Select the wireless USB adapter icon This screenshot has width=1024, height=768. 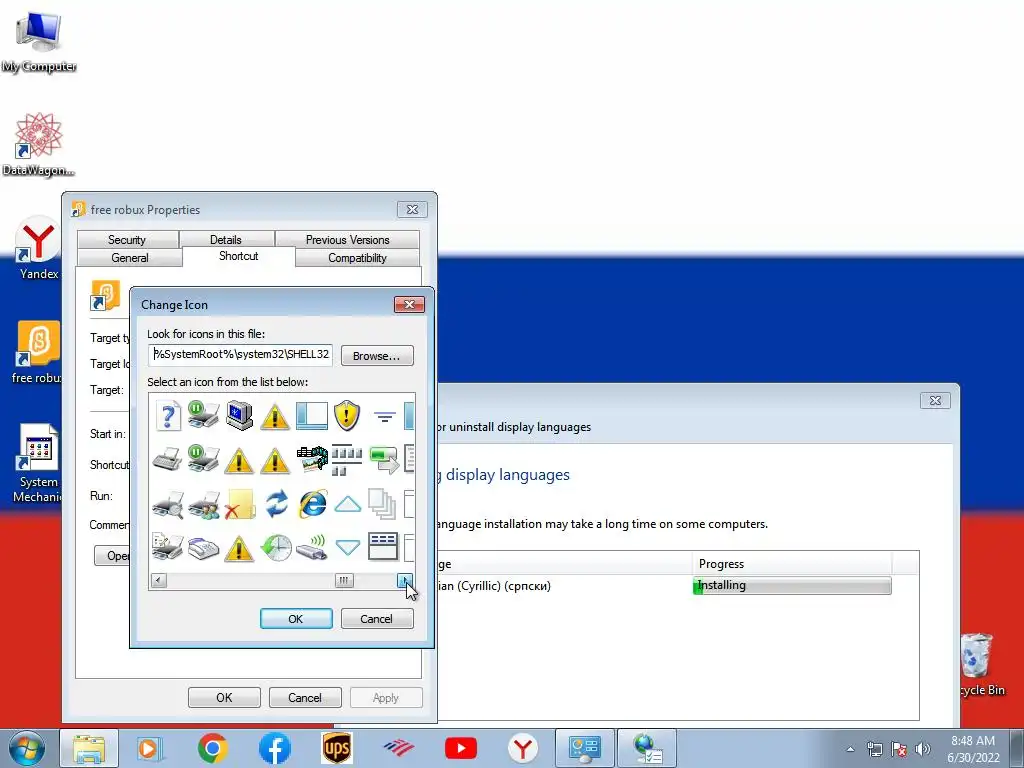(312, 547)
